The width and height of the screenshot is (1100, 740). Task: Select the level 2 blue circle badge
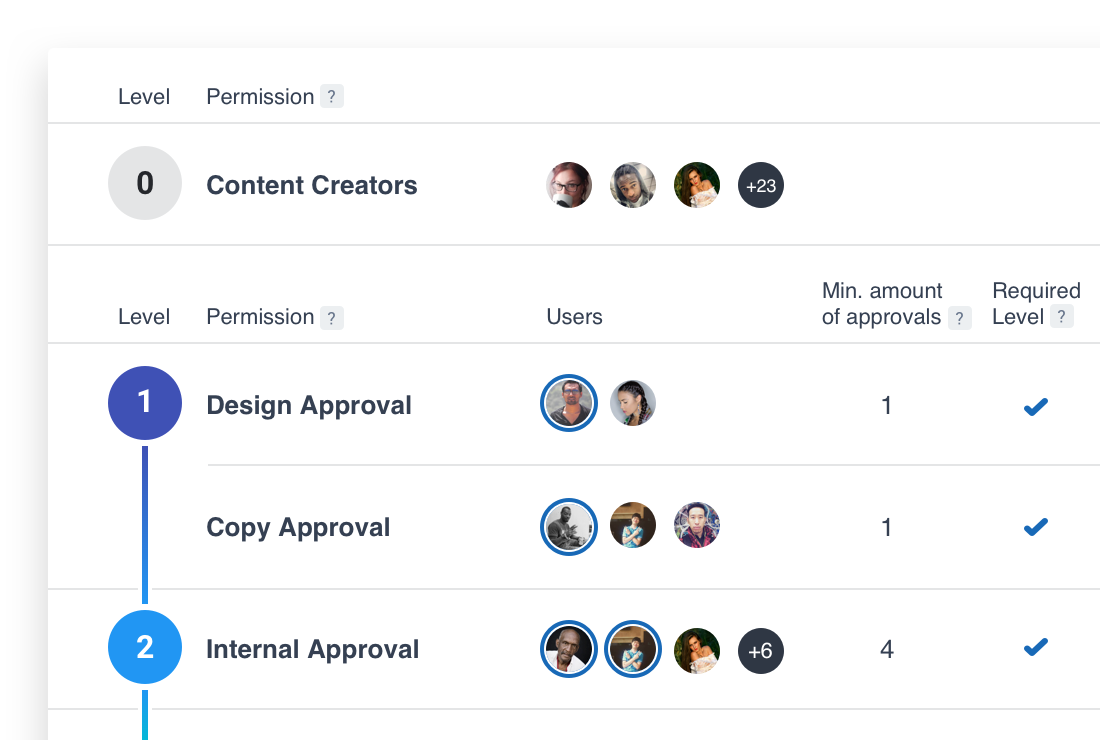tap(145, 648)
